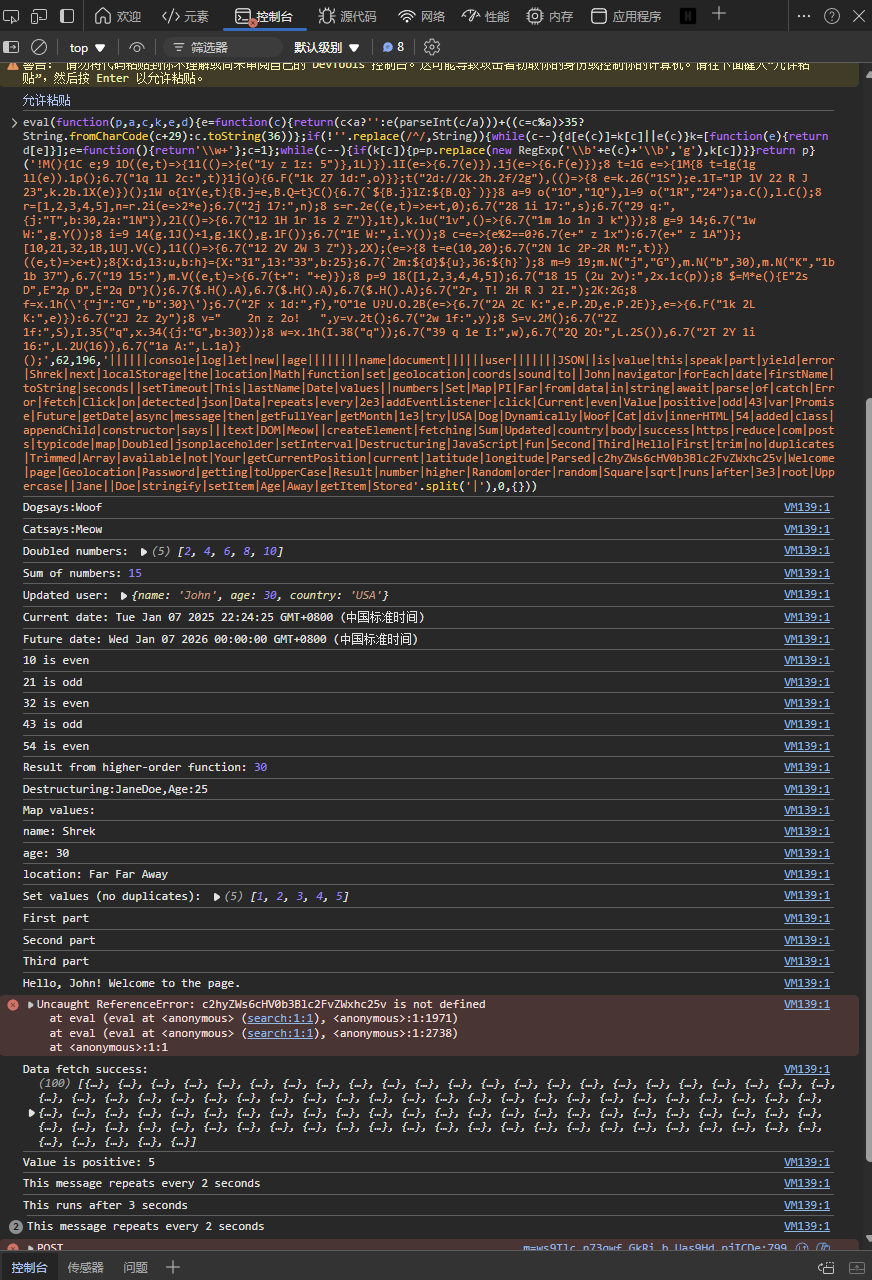The width and height of the screenshot is (872, 1280).
Task: Toggle live expression eye icon
Action: point(137,47)
